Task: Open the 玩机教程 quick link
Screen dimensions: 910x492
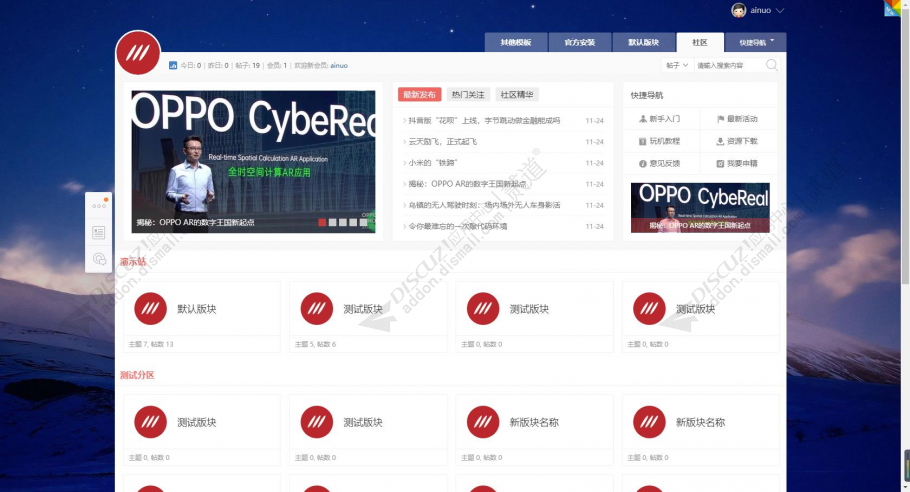Action: click(659, 141)
